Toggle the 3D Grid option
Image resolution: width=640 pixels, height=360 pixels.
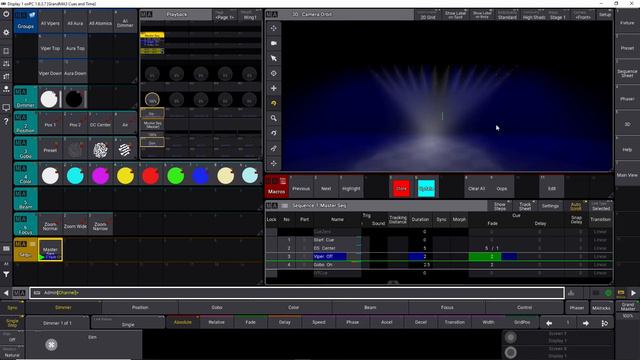427,15
